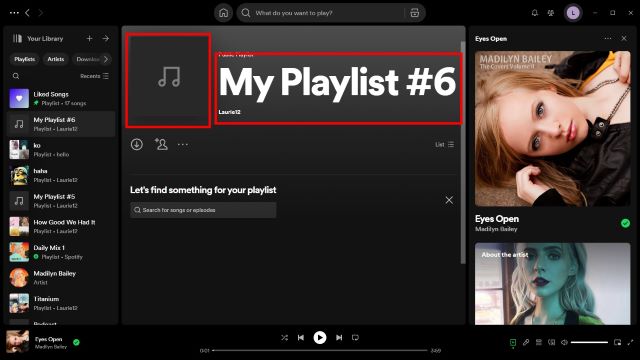Image resolution: width=640 pixels, height=360 pixels.
Task: Open the notifications bell
Action: pyautogui.click(x=535, y=13)
